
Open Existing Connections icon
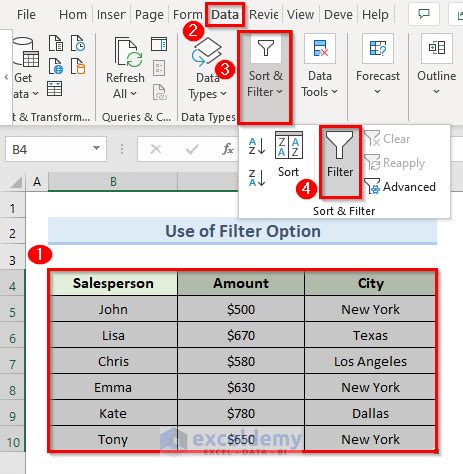pos(78,66)
